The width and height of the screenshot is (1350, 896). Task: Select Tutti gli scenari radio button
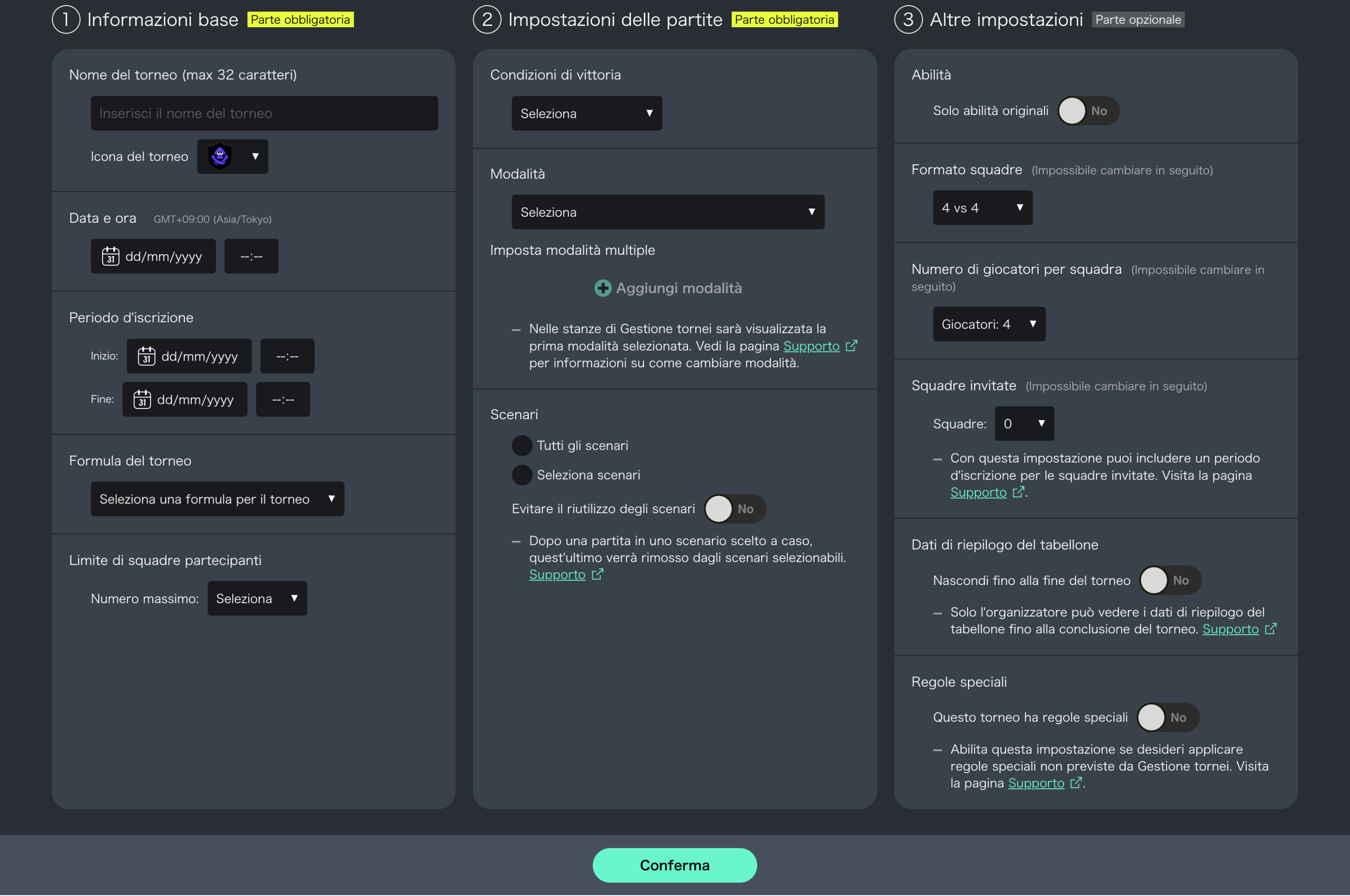[522, 446]
